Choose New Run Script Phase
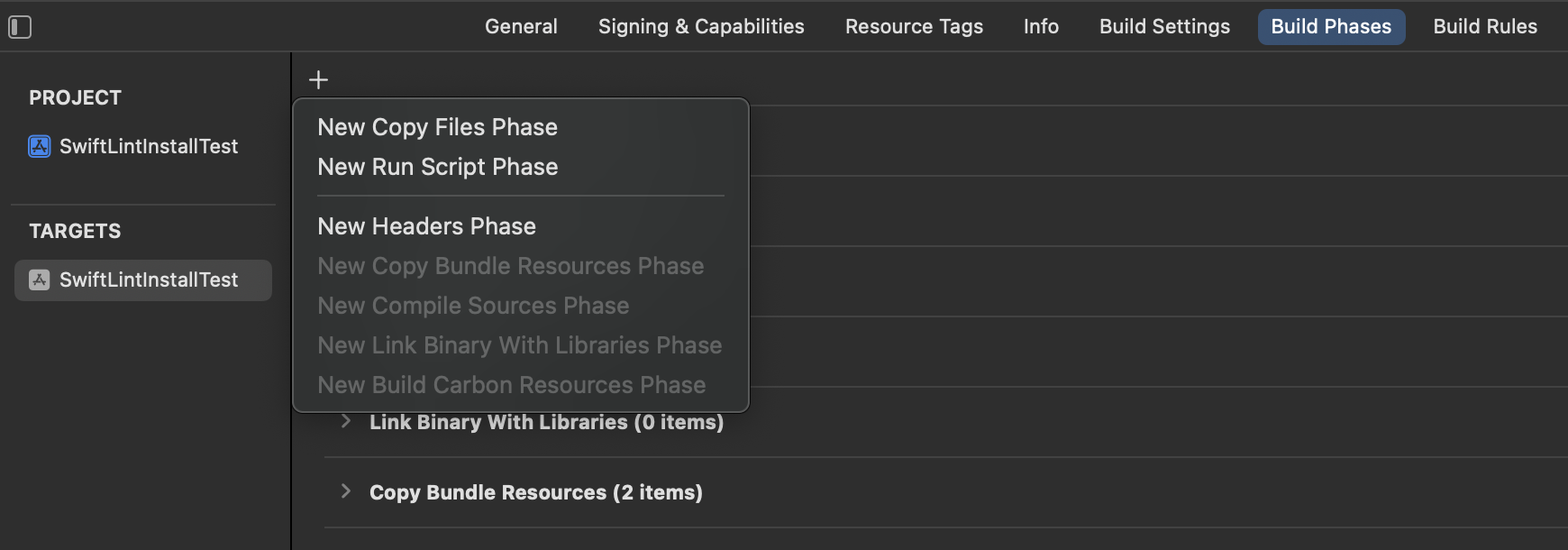The width and height of the screenshot is (1568, 550). coord(437,167)
